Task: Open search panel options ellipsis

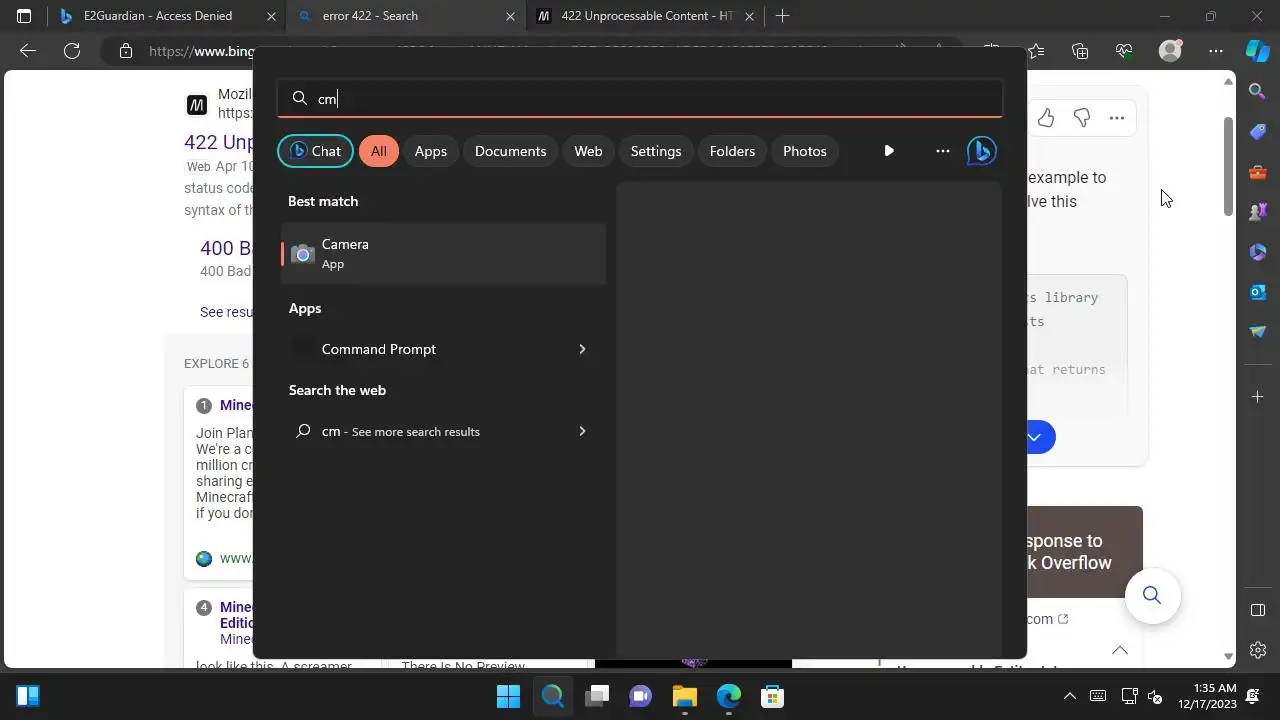Action: 942,151
